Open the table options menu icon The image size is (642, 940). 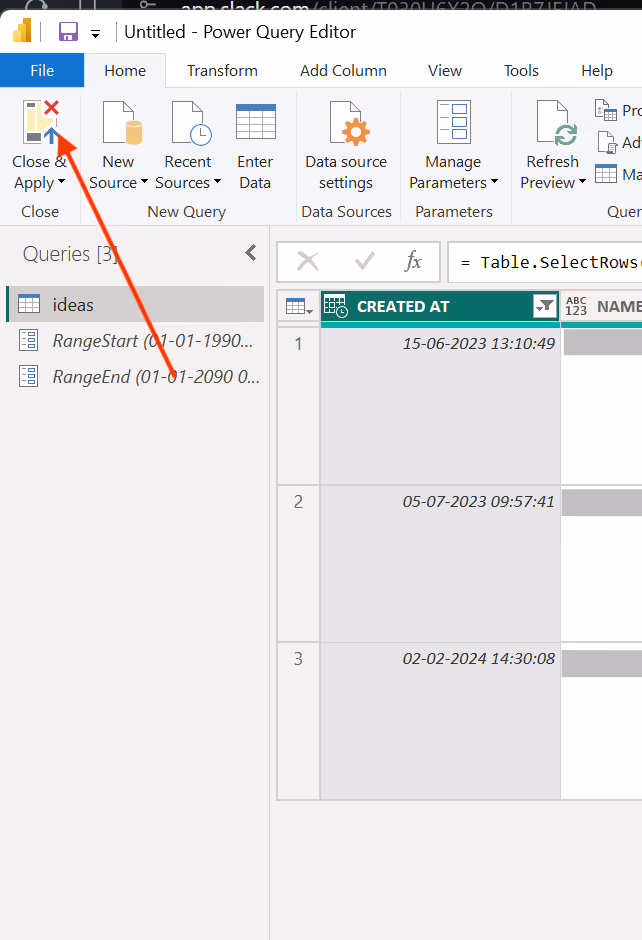(299, 307)
